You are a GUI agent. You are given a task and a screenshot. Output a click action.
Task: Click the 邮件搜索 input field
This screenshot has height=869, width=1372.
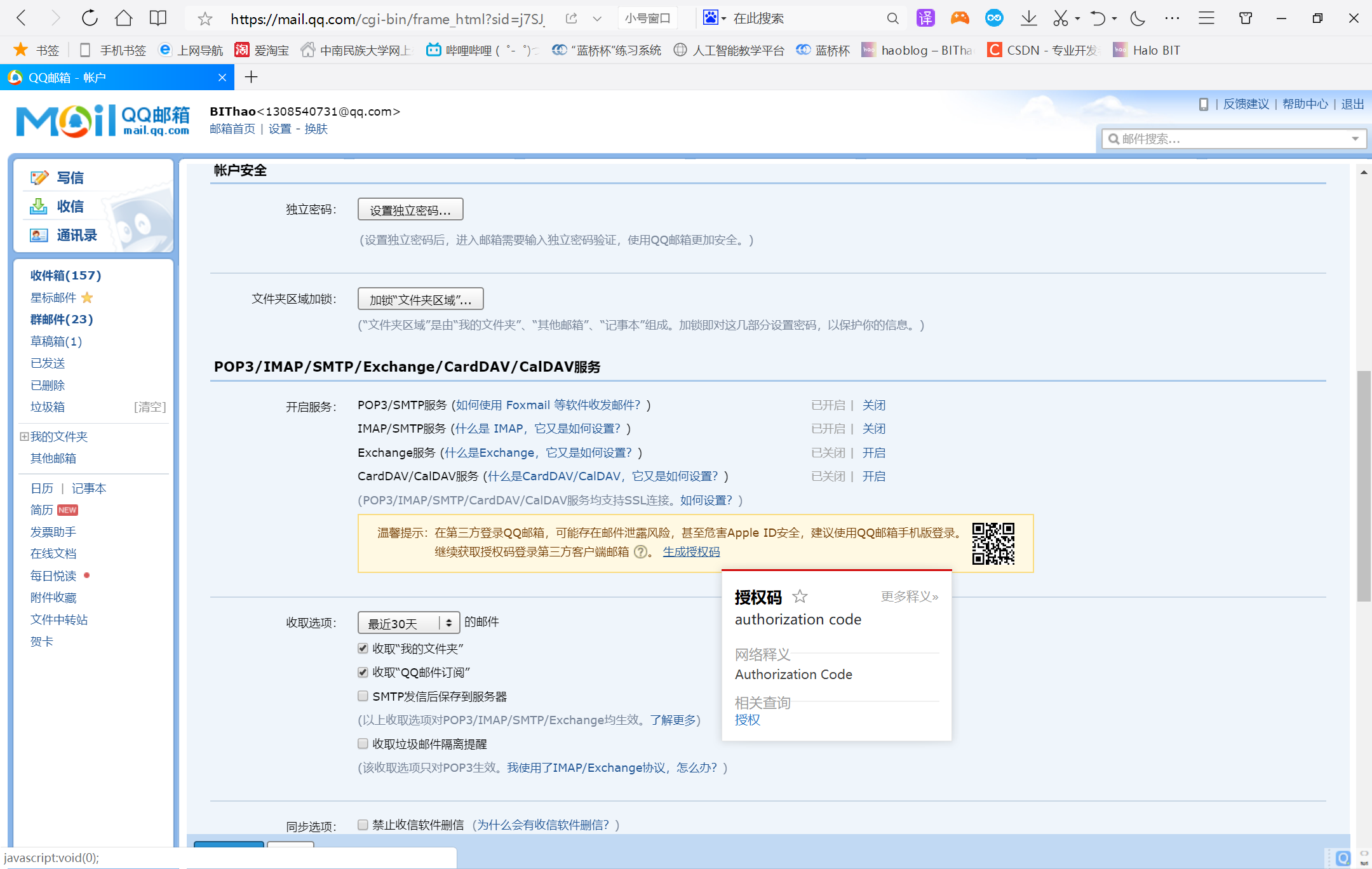click(1234, 138)
